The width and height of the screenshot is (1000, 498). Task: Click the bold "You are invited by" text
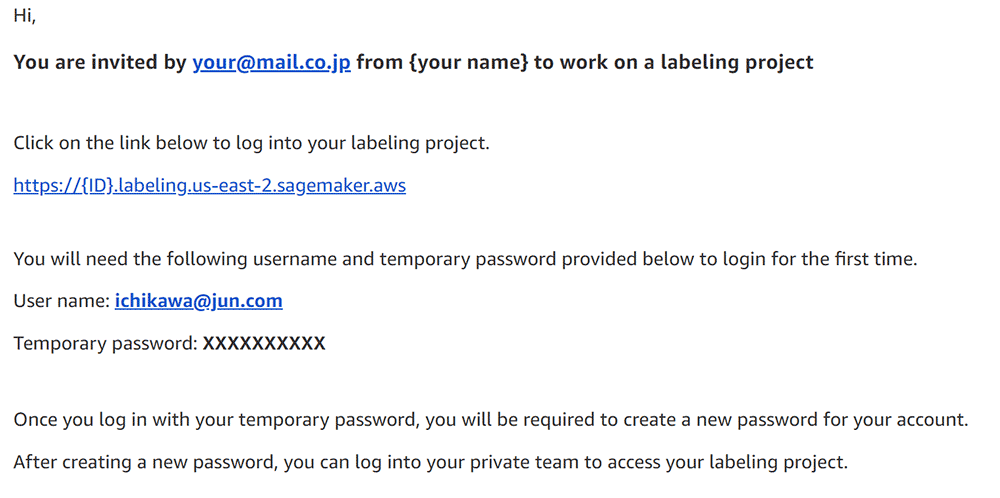click(100, 62)
